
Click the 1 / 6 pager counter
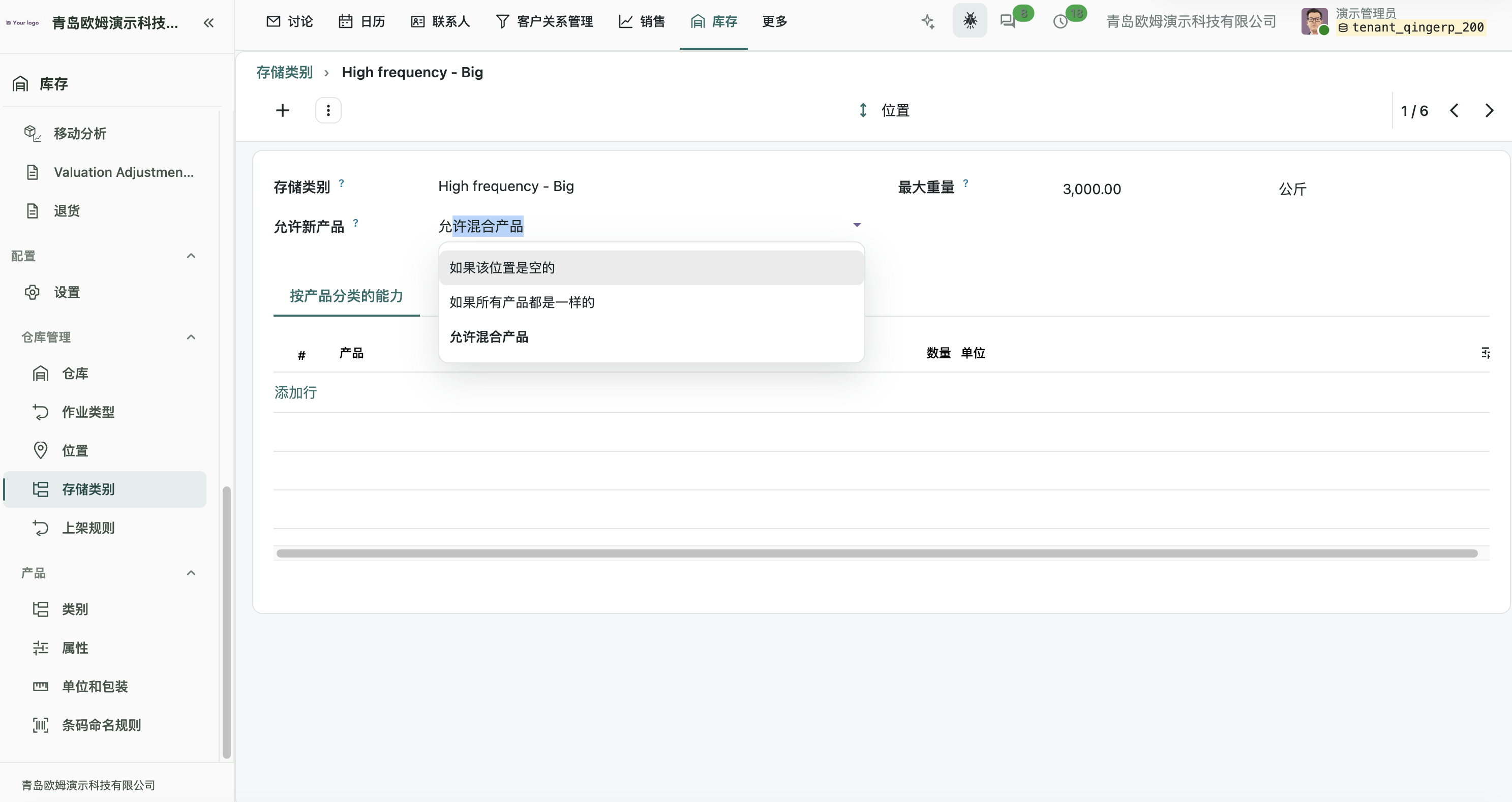[1414, 111]
